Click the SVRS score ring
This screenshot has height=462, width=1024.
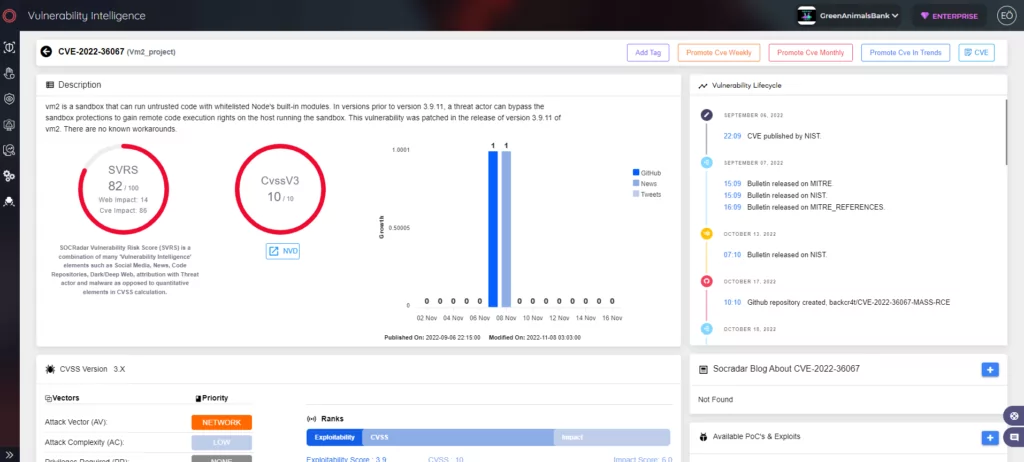123,189
